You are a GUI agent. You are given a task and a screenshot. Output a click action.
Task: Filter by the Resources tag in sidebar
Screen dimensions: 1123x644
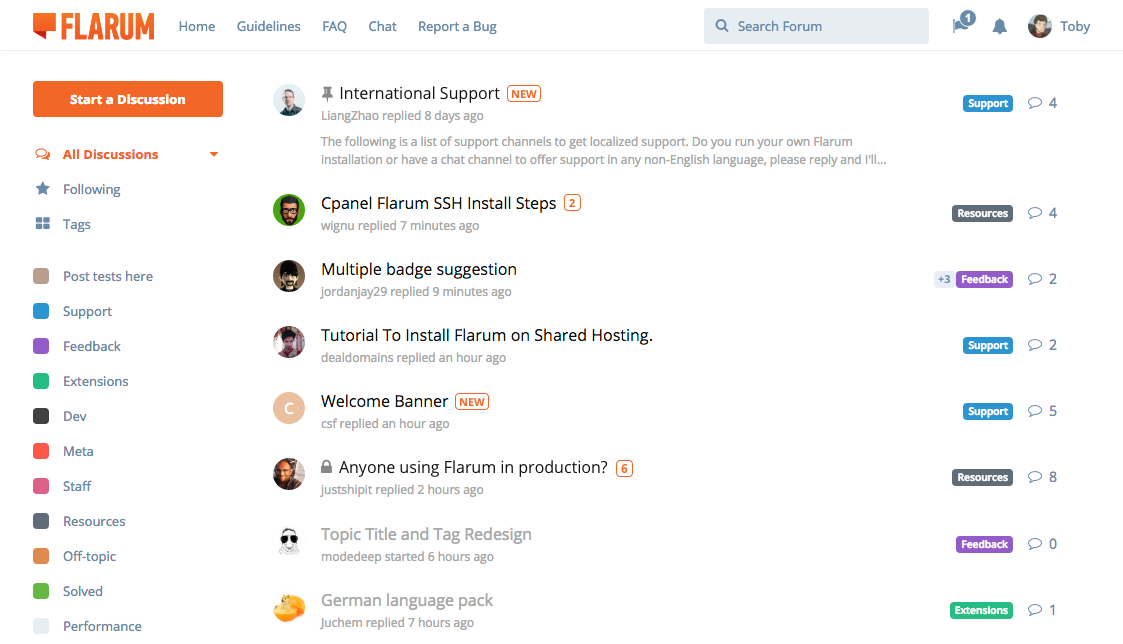94,522
